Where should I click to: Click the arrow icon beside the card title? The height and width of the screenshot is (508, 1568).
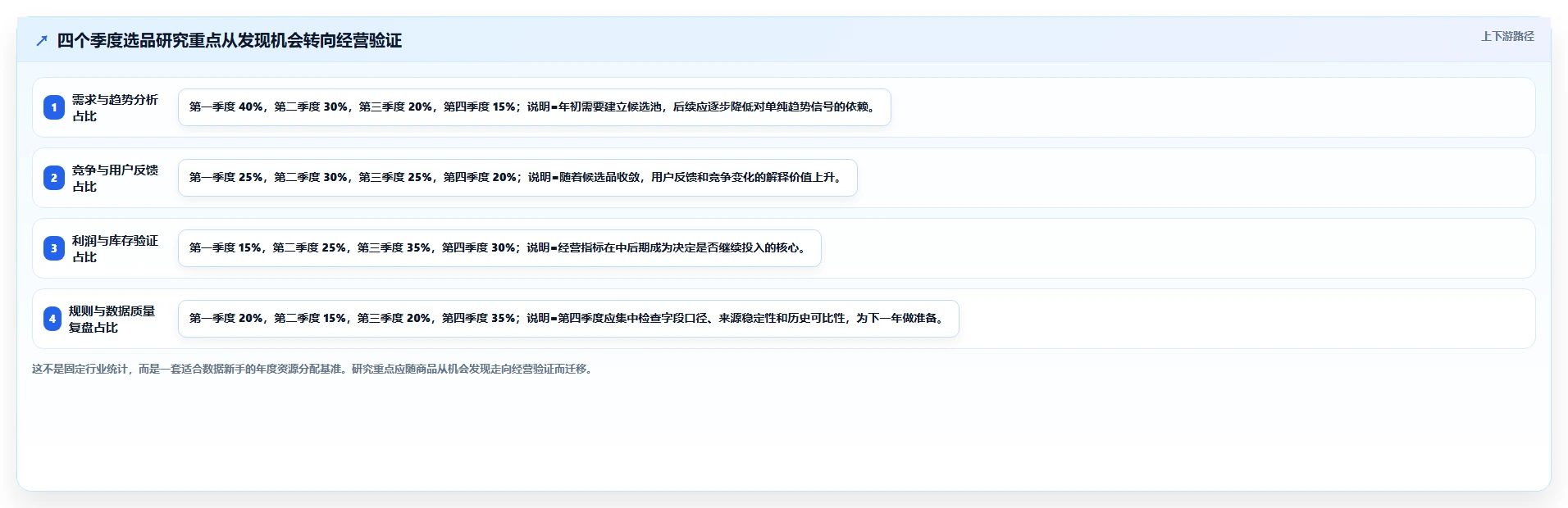(x=42, y=41)
